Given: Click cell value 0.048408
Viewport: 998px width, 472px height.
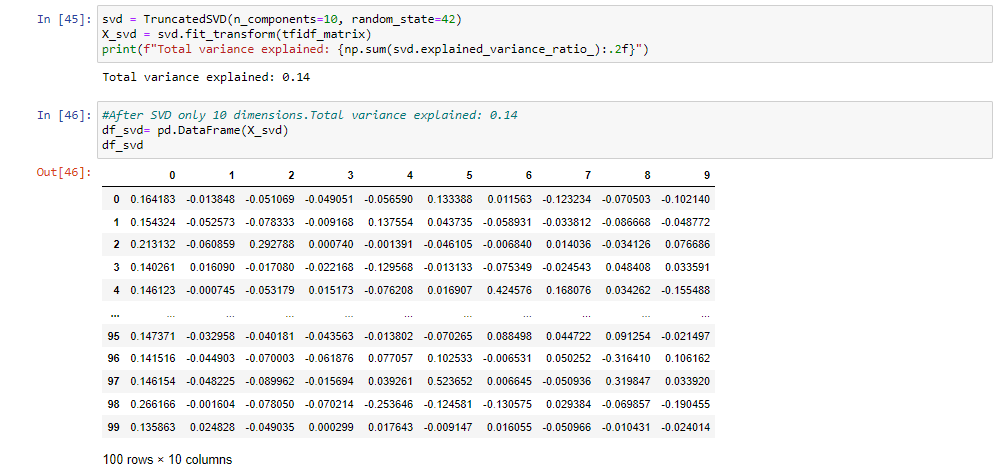Looking at the screenshot, I should (x=629, y=268).
